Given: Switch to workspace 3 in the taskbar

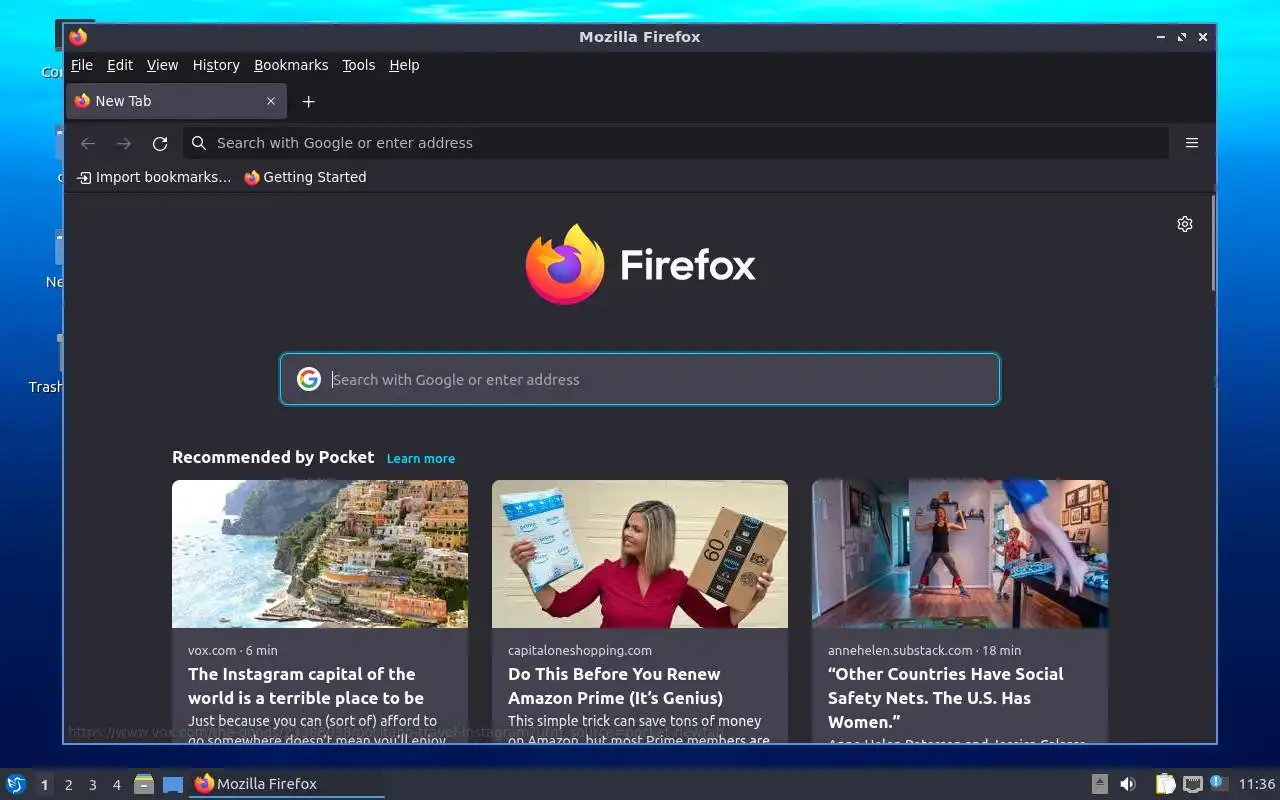Looking at the screenshot, I should tap(92, 785).
